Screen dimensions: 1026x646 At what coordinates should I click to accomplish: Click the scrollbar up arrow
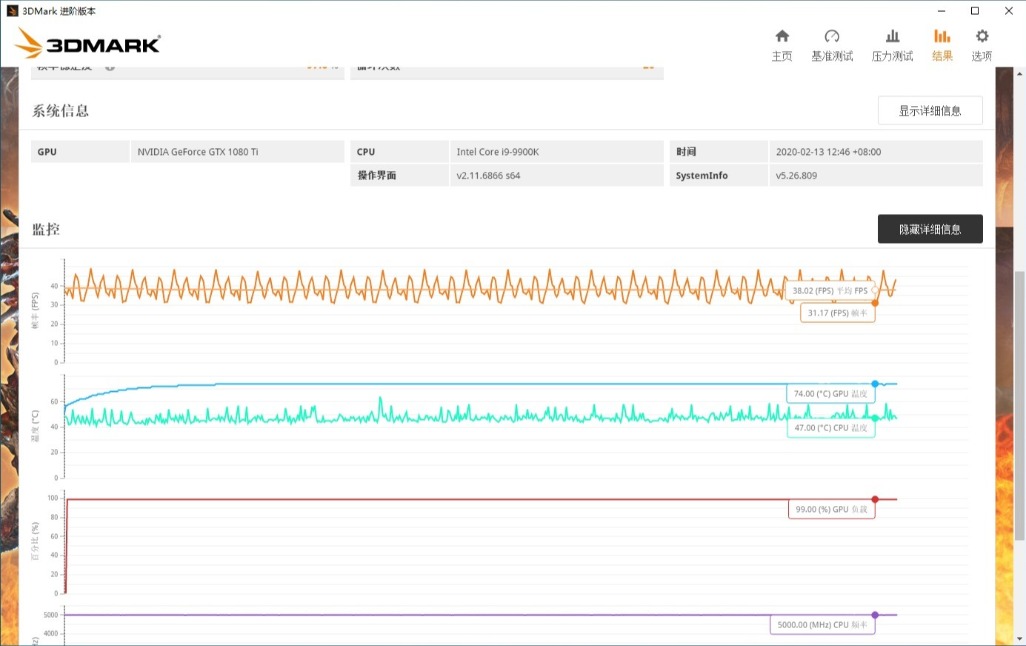click(x=1019, y=70)
